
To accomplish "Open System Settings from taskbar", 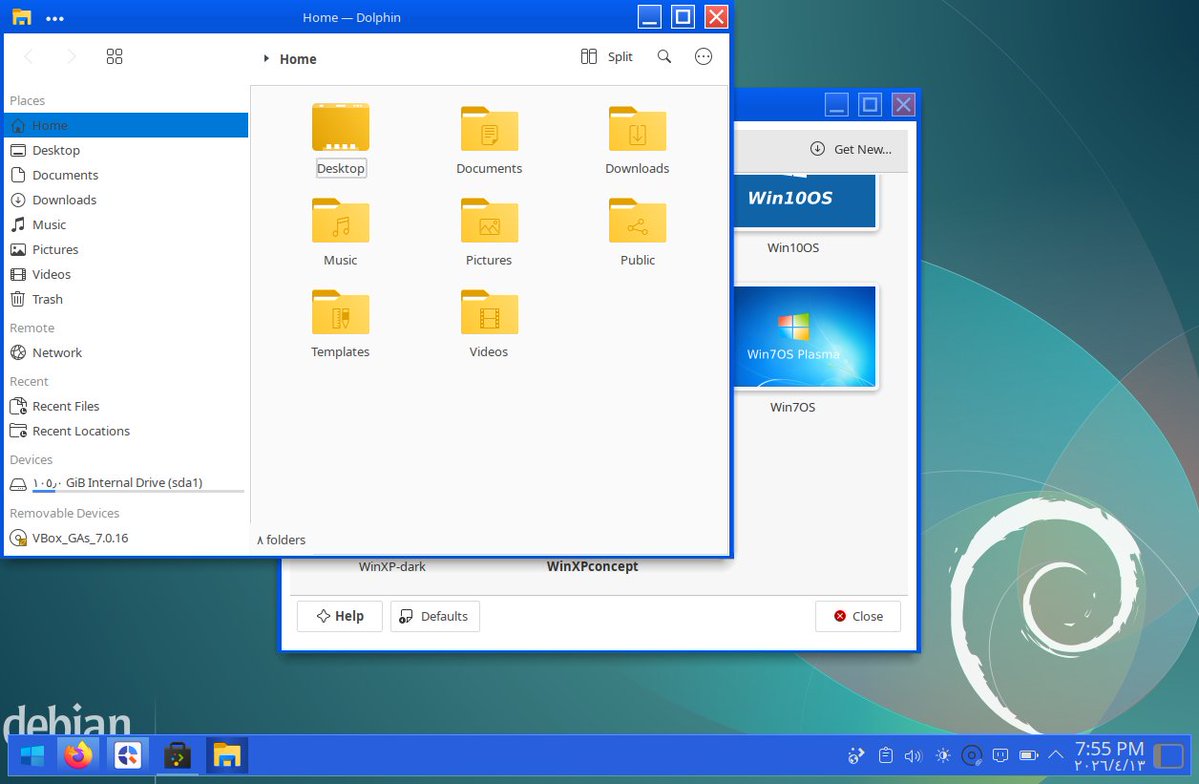I will [x=128, y=756].
